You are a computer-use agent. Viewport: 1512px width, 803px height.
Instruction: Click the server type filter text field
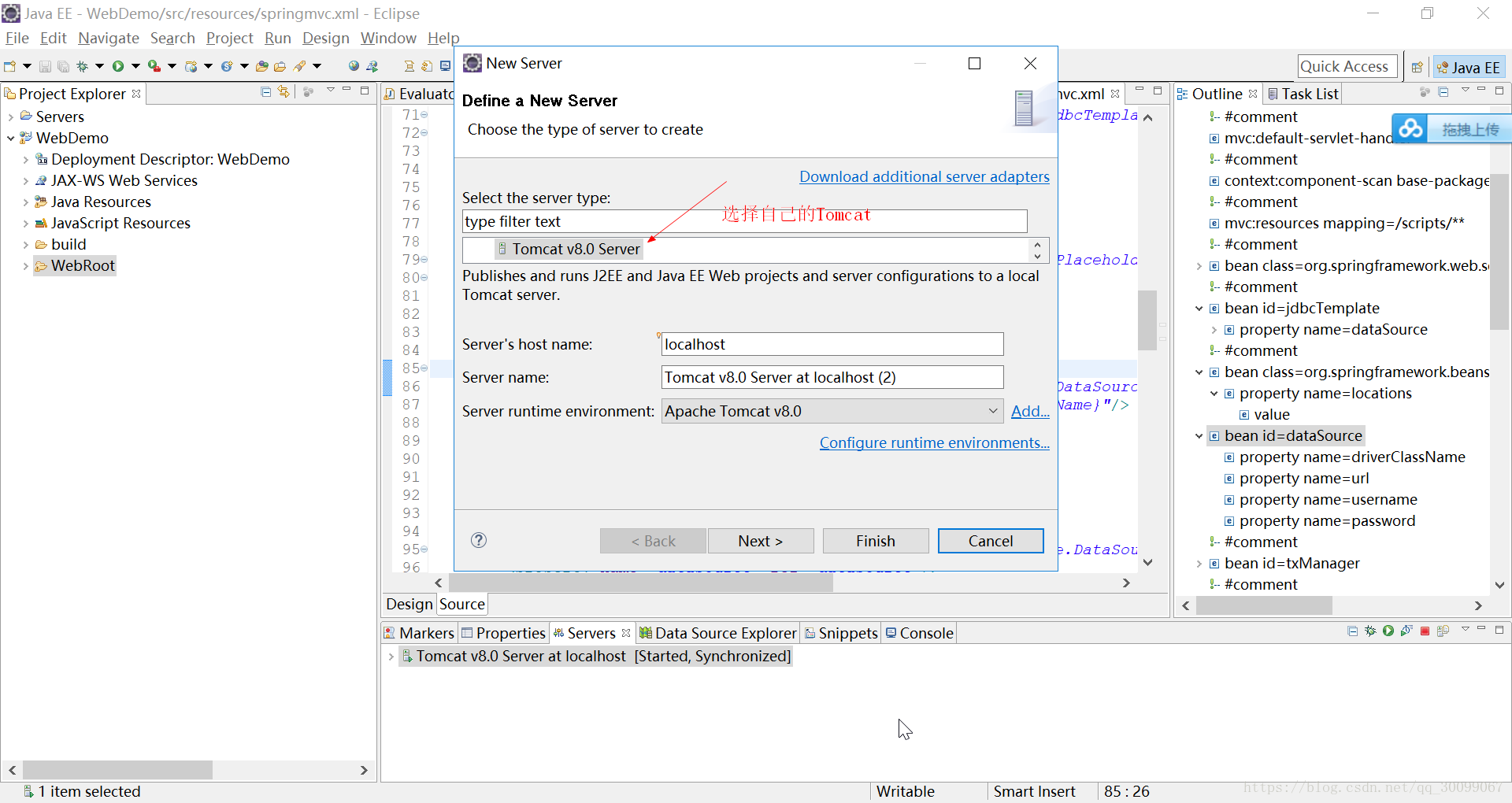tap(744, 221)
